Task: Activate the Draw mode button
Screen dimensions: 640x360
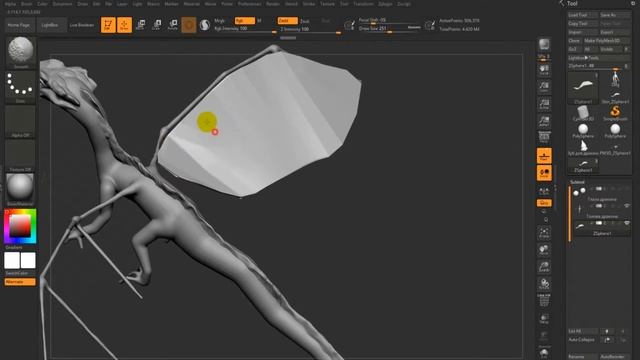Action: [x=124, y=25]
